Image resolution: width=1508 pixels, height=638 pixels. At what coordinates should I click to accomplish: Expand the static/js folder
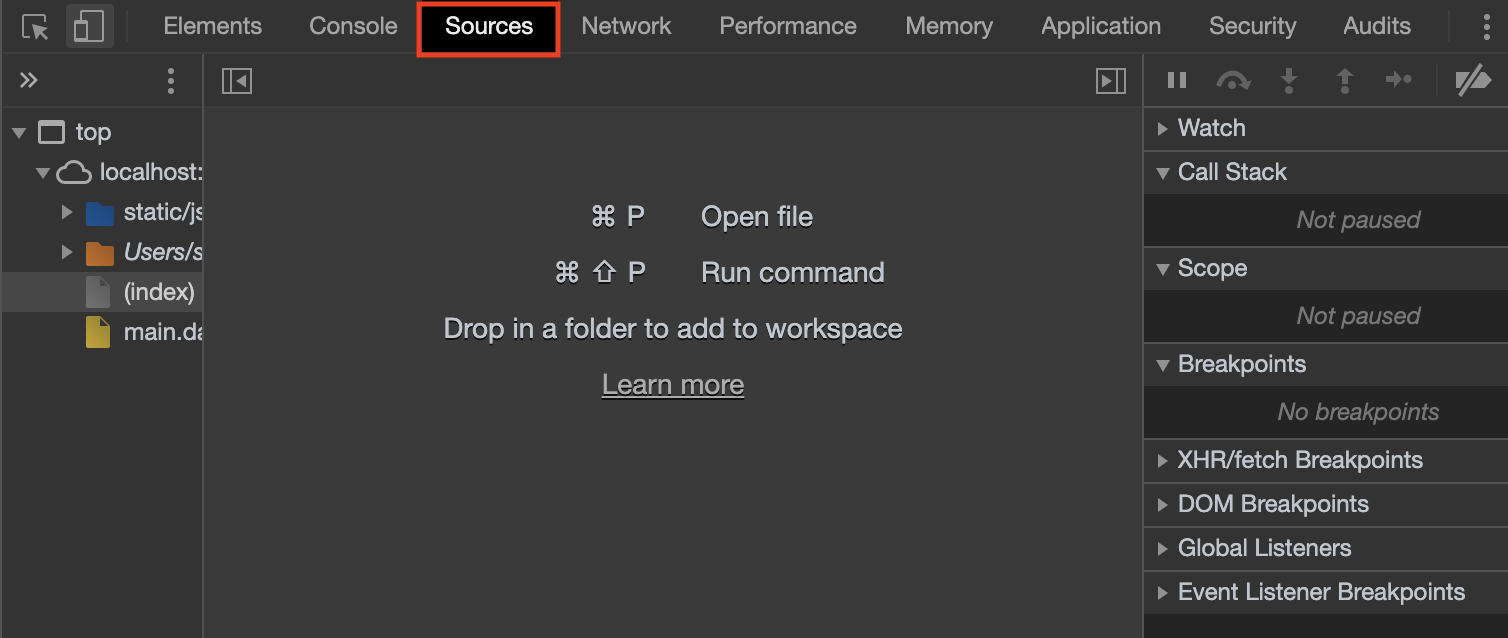(67, 212)
